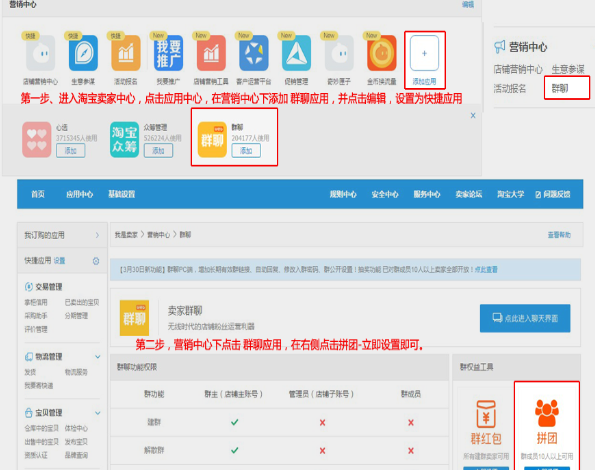Viewport: 595px width, 470px height.
Task: Click 添加 under 群聊 app
Action: pos(246,151)
